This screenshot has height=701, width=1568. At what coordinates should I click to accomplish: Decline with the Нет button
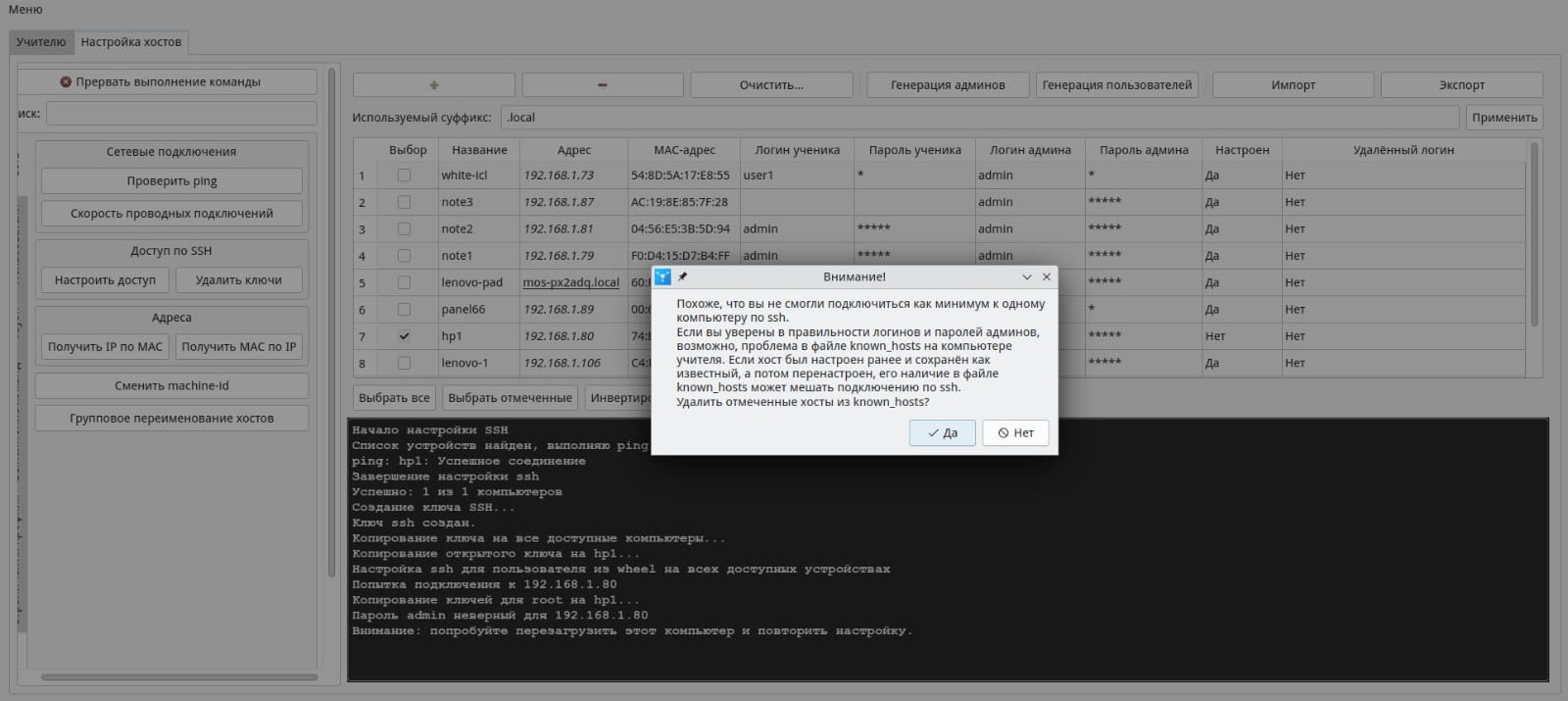click(x=1015, y=433)
